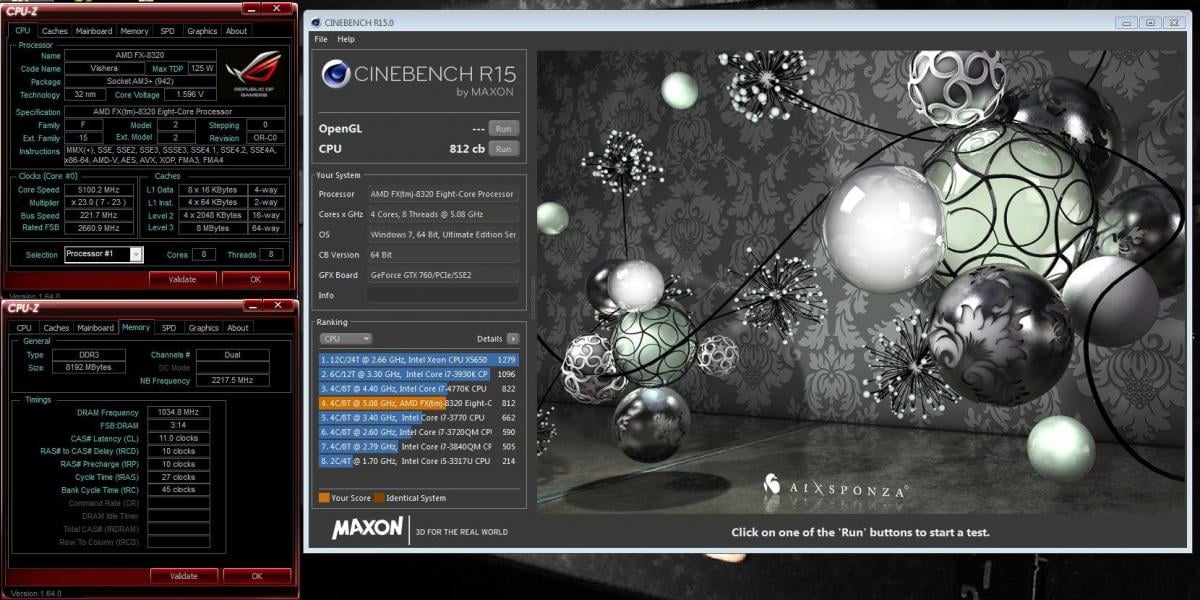Select the highlighted AMD FX-8320 ranking row
The image size is (1200, 600).
click(x=419, y=402)
